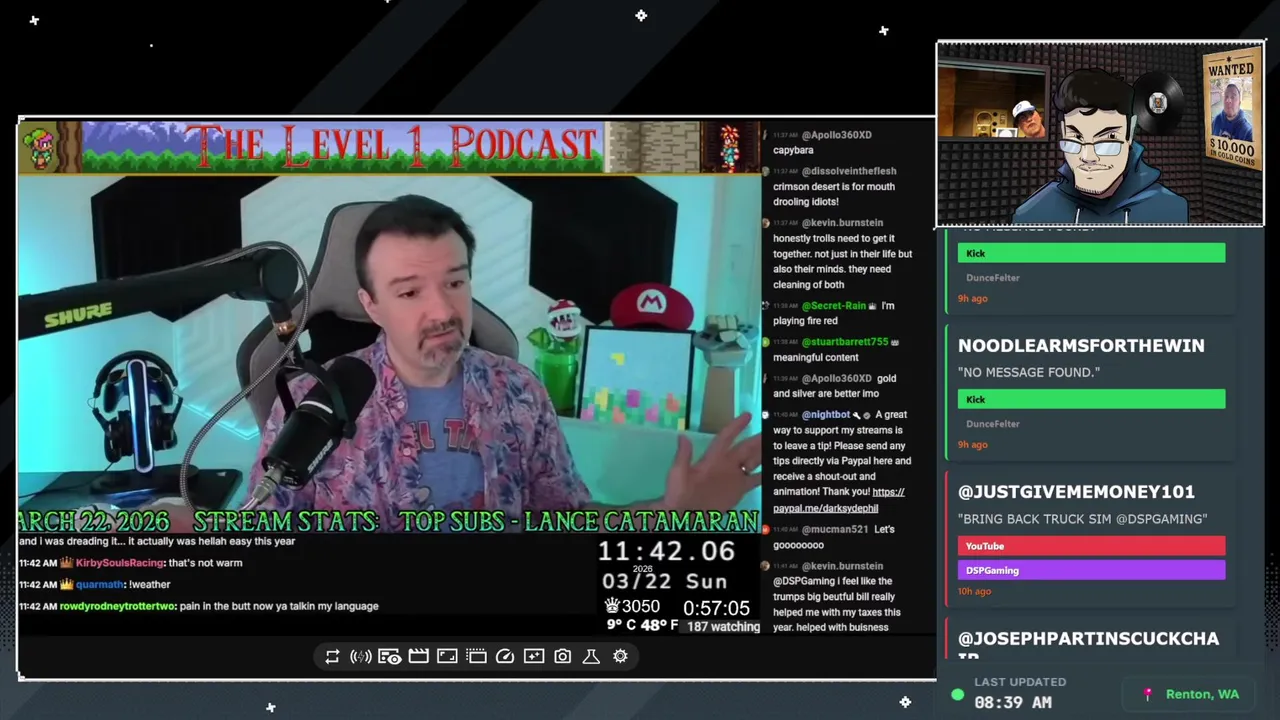Screen dimensions: 1280x720
Task: Click the 9° C 48° F temperature readout
Action: 642,625
